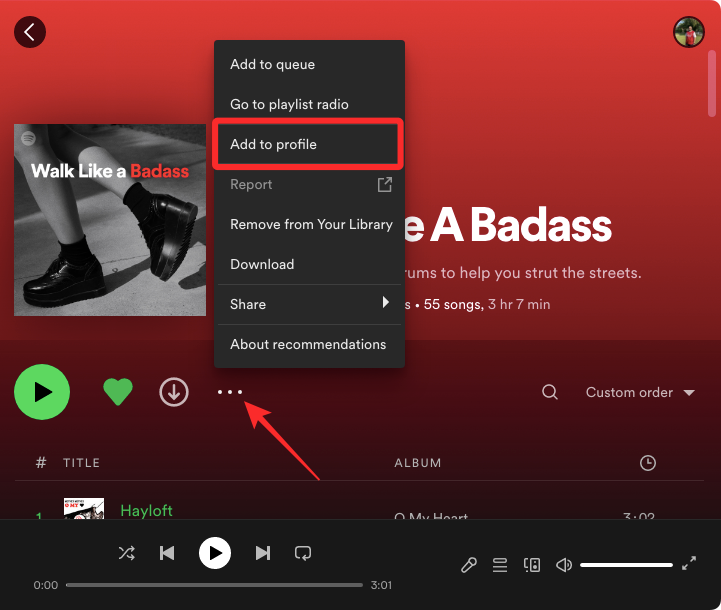This screenshot has height=610, width=721.
Task: Sort by TITLE column header
Action: (81, 462)
